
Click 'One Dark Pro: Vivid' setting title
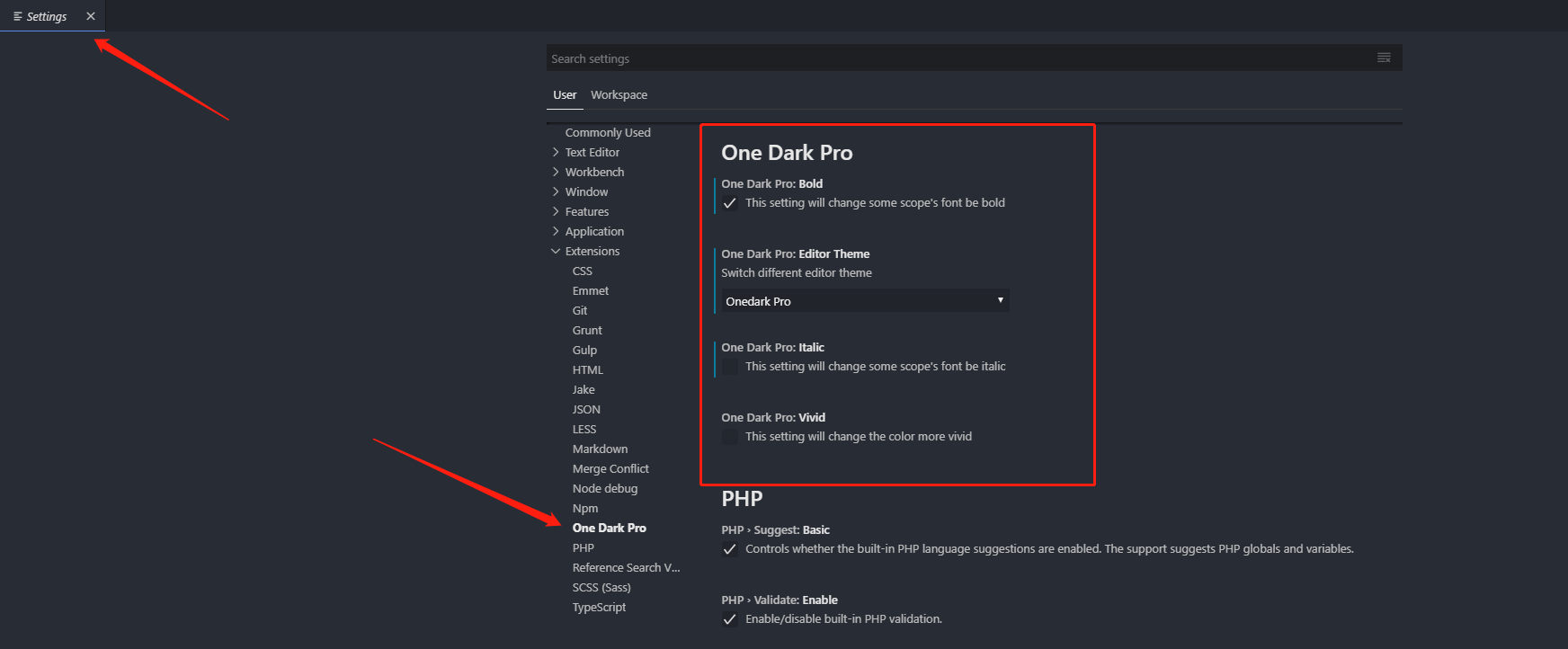tap(773, 417)
